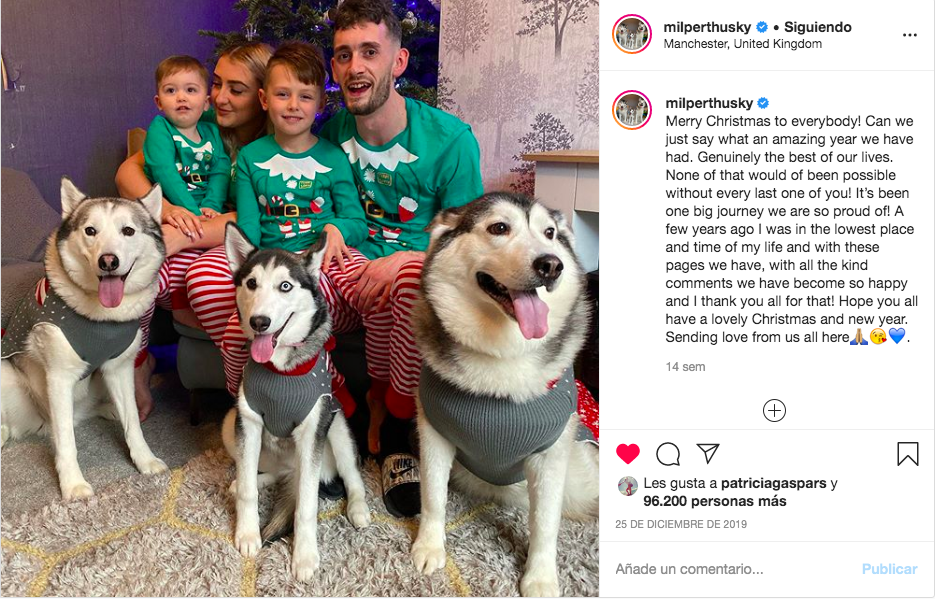This screenshot has height=599, width=935.
Task: Load more comments with the plus circle
Action: tap(774, 411)
